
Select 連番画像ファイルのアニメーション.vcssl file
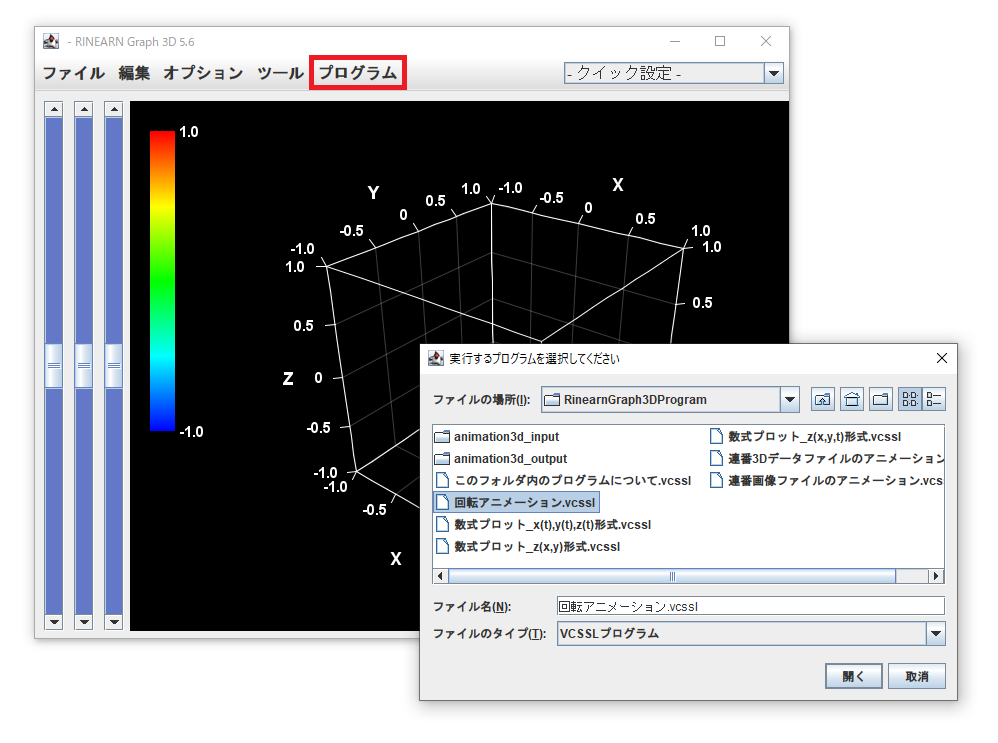pyautogui.click(x=826, y=481)
